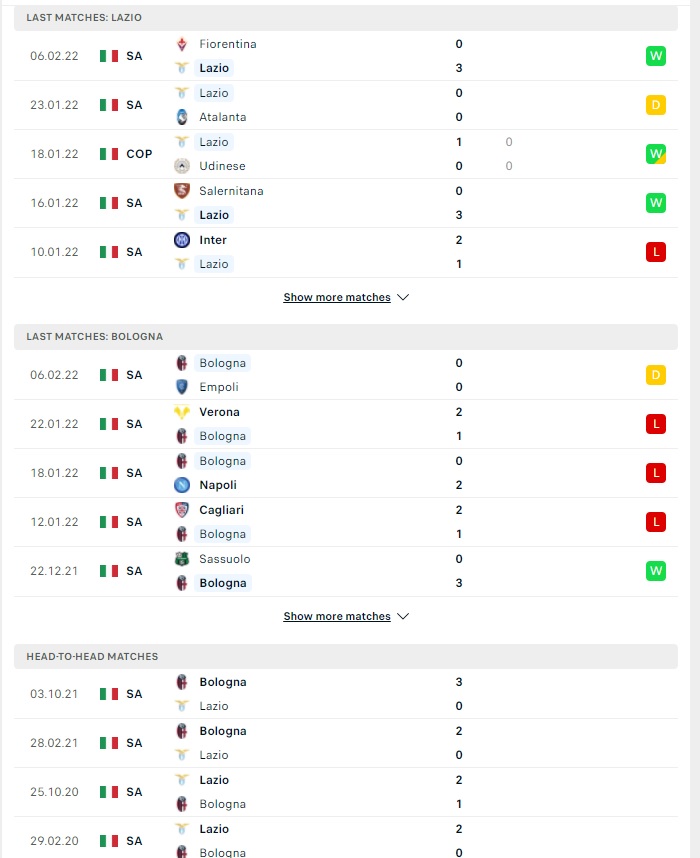
Task: Click the Inter club logo
Action: (182, 240)
